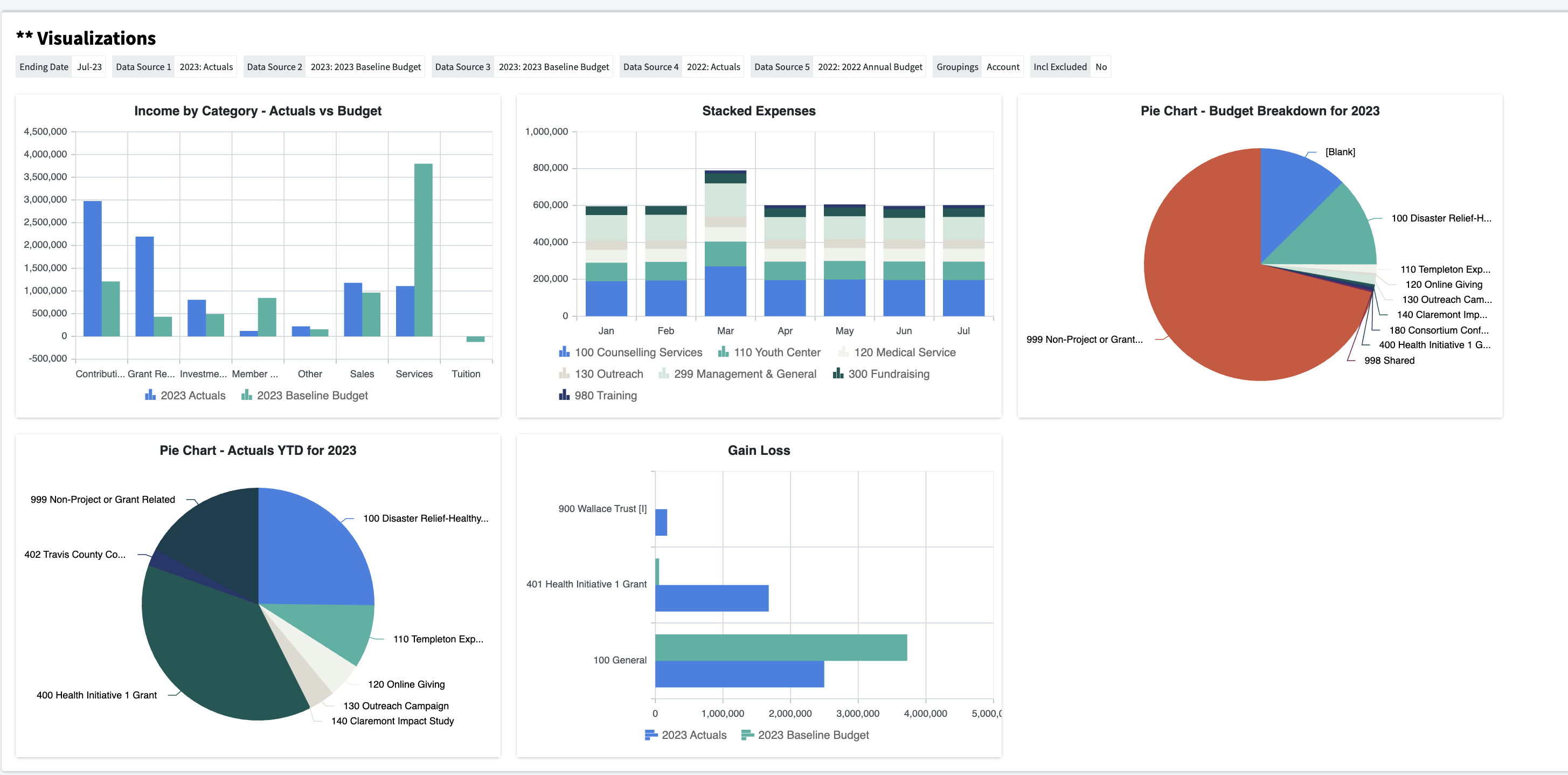Screen dimensions: 1568x775
Task: Toggle the 980 Training legend icon
Action: (564, 395)
